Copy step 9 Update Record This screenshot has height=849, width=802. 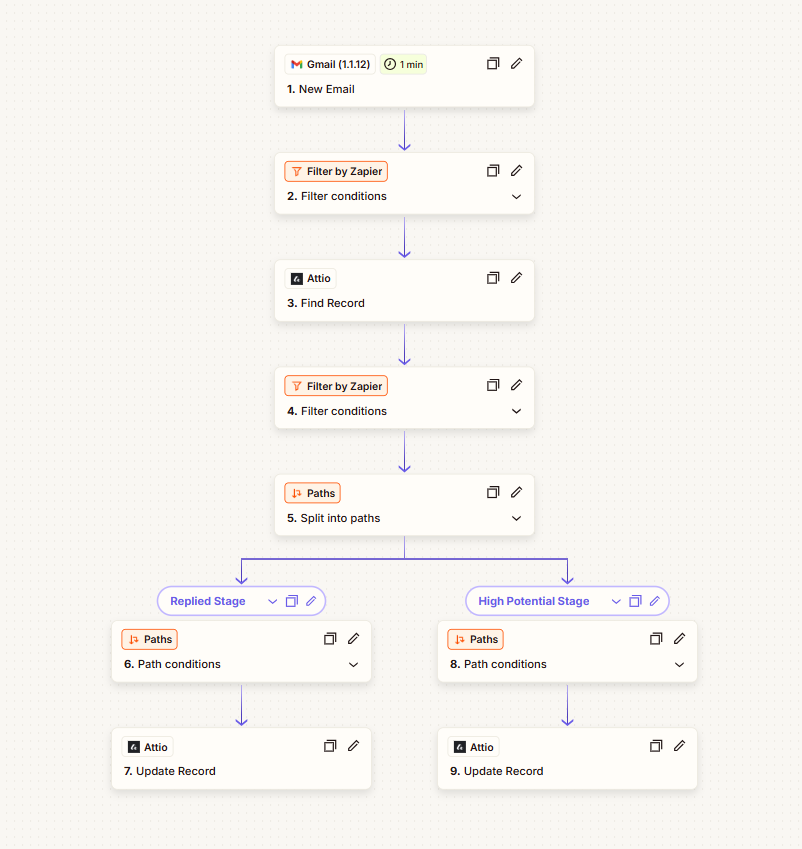tap(656, 746)
